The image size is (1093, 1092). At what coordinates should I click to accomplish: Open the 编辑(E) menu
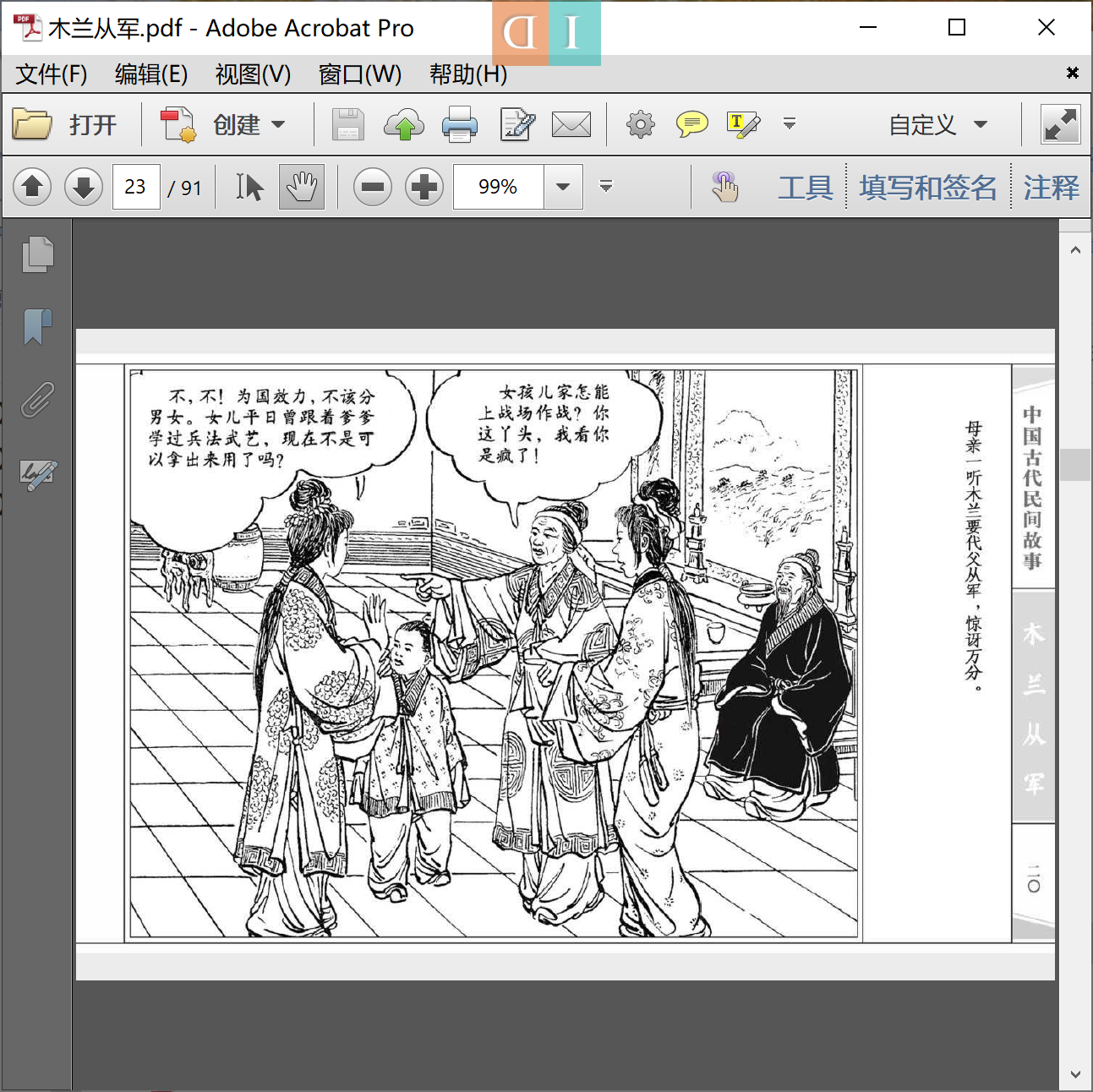[x=151, y=74]
